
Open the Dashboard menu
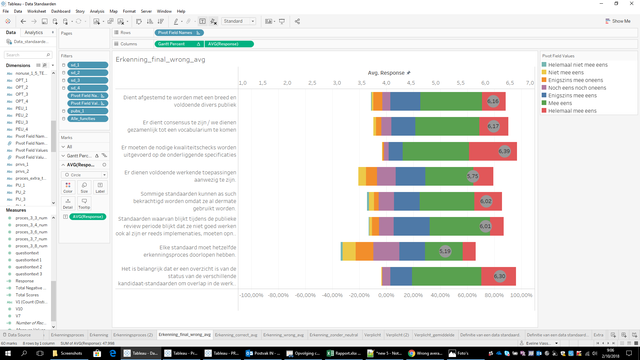pyautogui.click(x=60, y=11)
